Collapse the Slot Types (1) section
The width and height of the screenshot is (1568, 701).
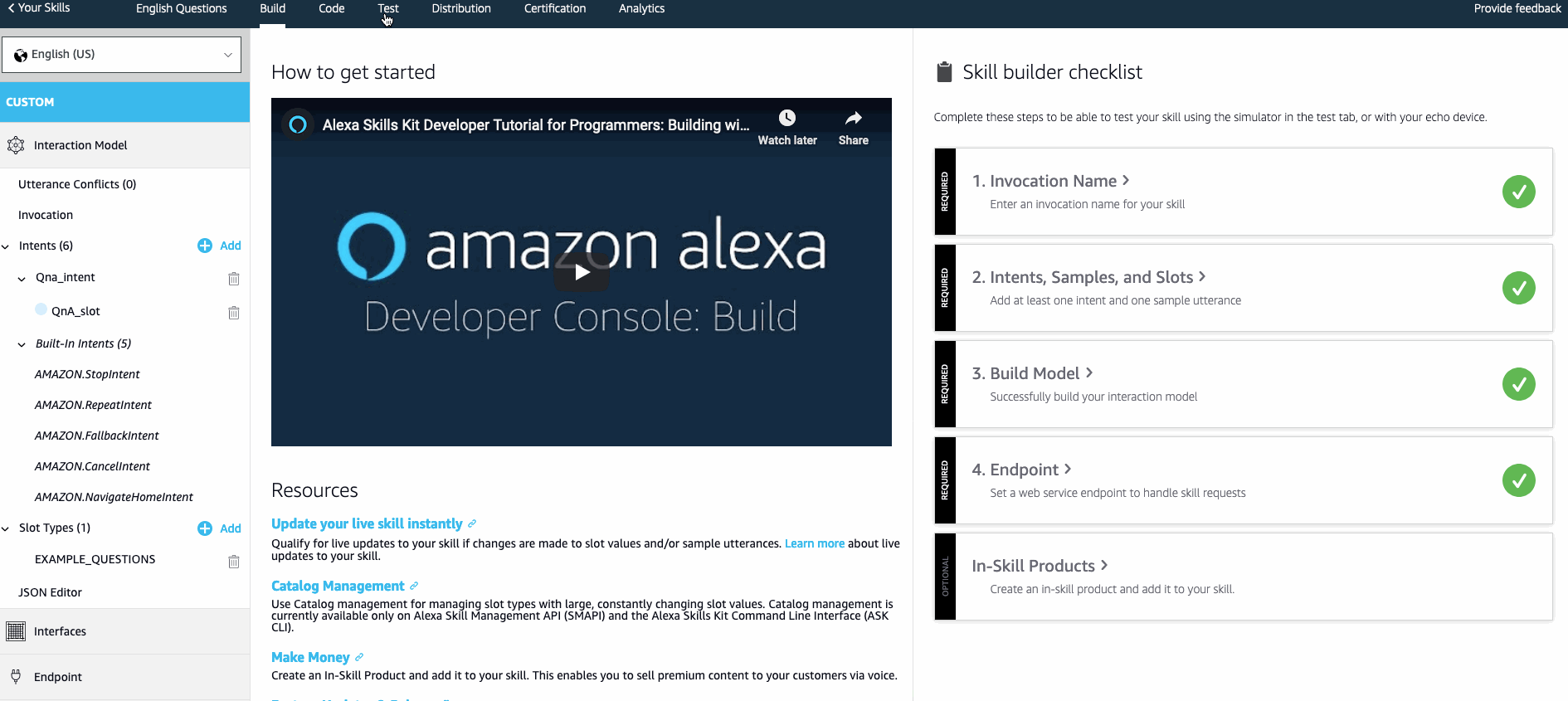[x=6, y=528]
